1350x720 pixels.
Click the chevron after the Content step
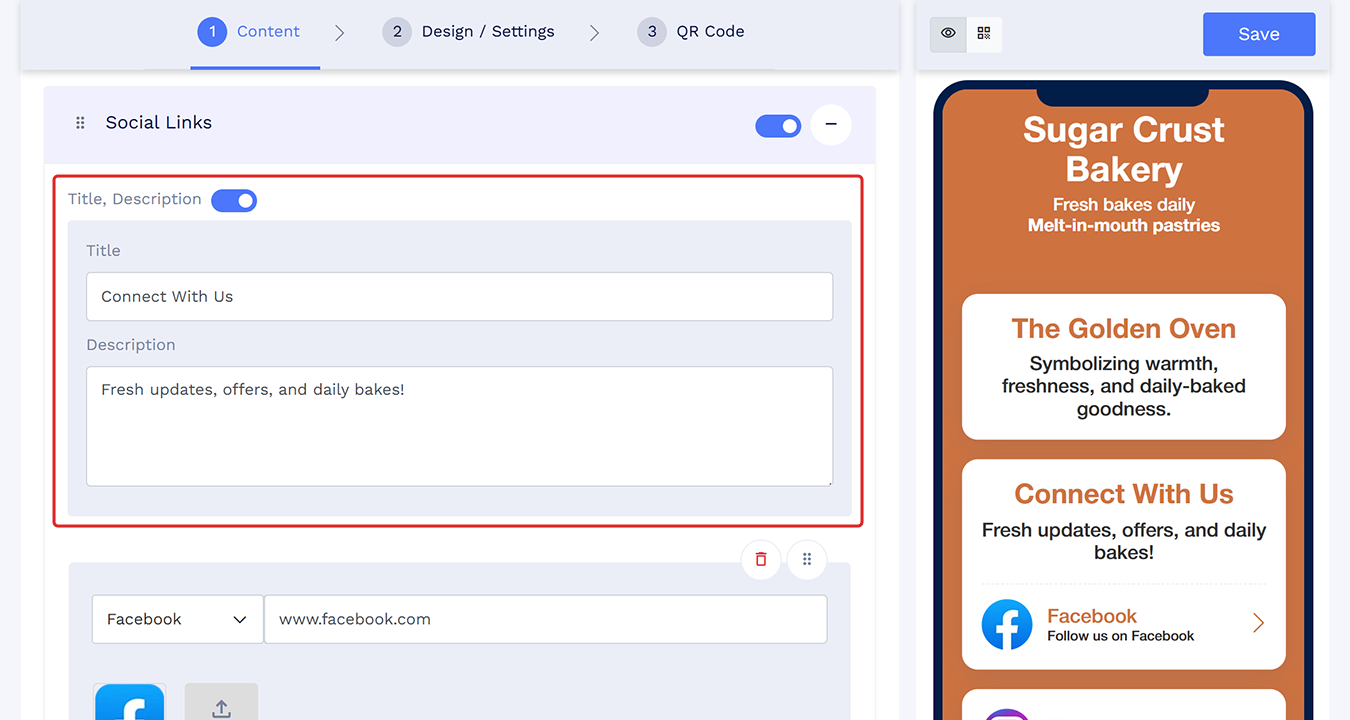point(340,33)
